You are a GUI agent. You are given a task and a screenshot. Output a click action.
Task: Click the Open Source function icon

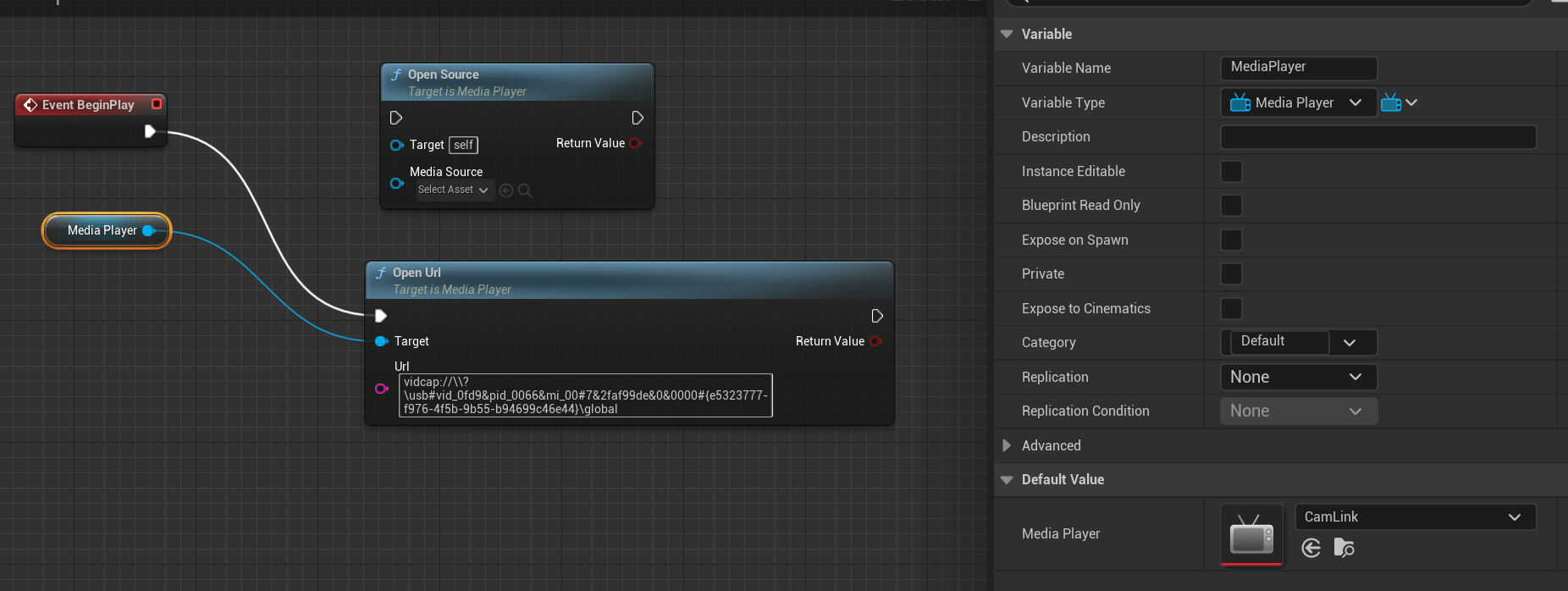click(x=396, y=75)
